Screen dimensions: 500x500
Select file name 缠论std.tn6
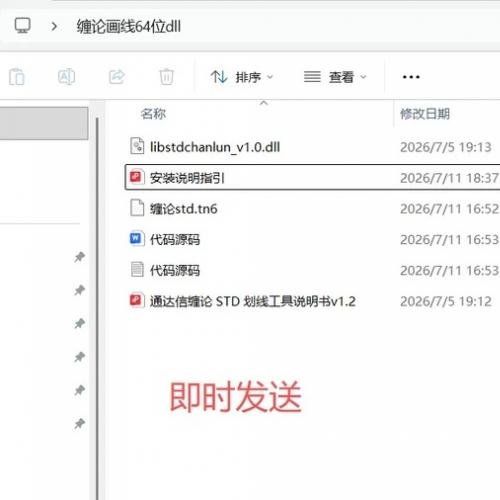click(184, 209)
